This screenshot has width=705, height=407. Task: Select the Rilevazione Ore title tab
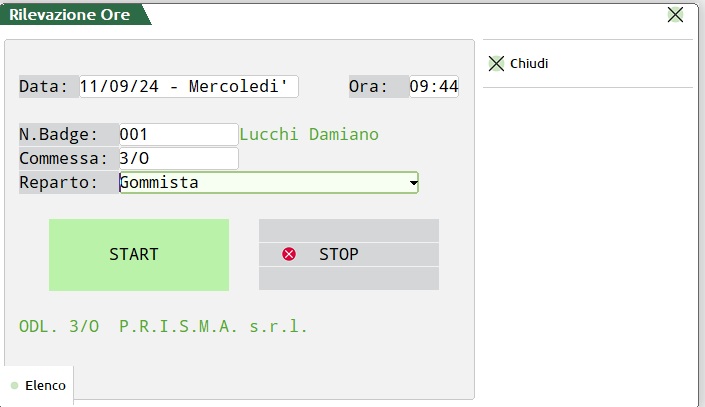pos(70,14)
